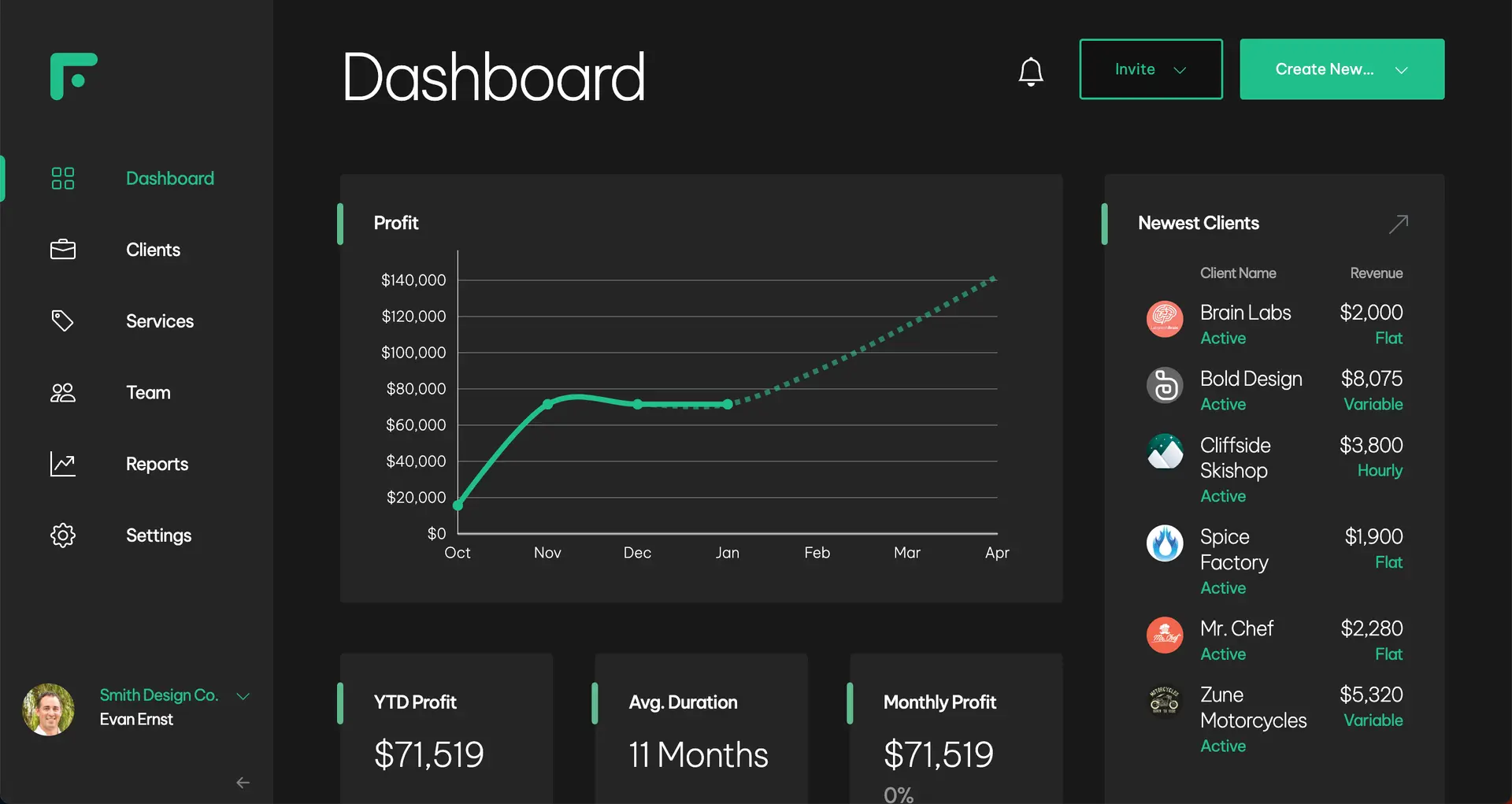Click the green F logo
1512x804 pixels.
tap(73, 76)
